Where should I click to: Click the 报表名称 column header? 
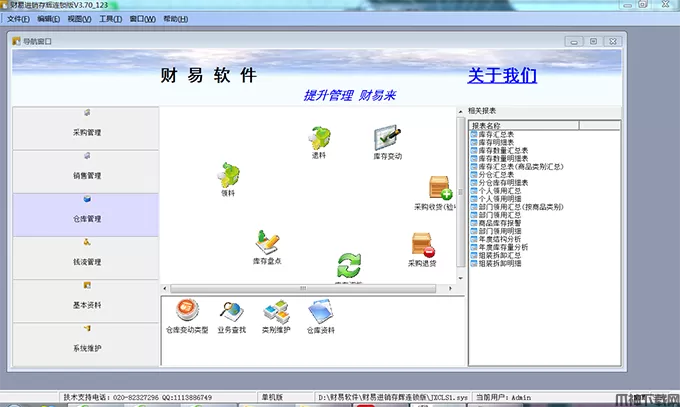click(x=524, y=125)
